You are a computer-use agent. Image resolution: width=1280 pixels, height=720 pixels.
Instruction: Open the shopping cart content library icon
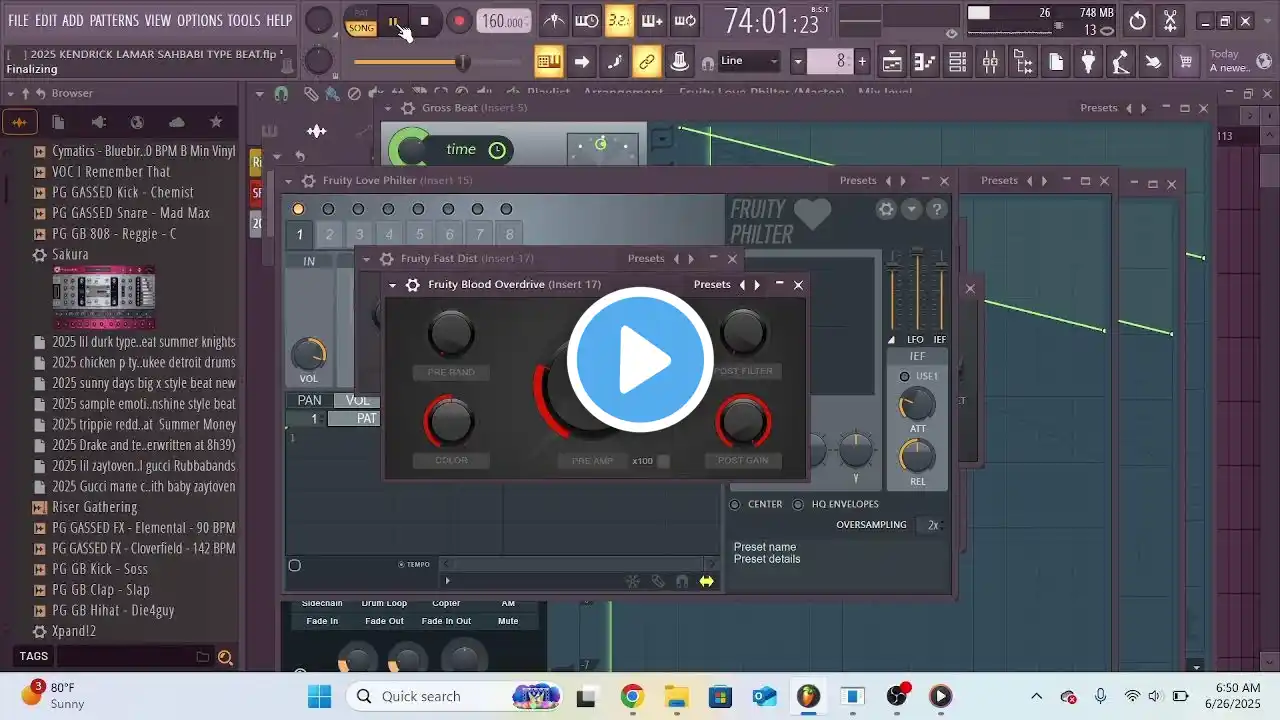[1186, 62]
